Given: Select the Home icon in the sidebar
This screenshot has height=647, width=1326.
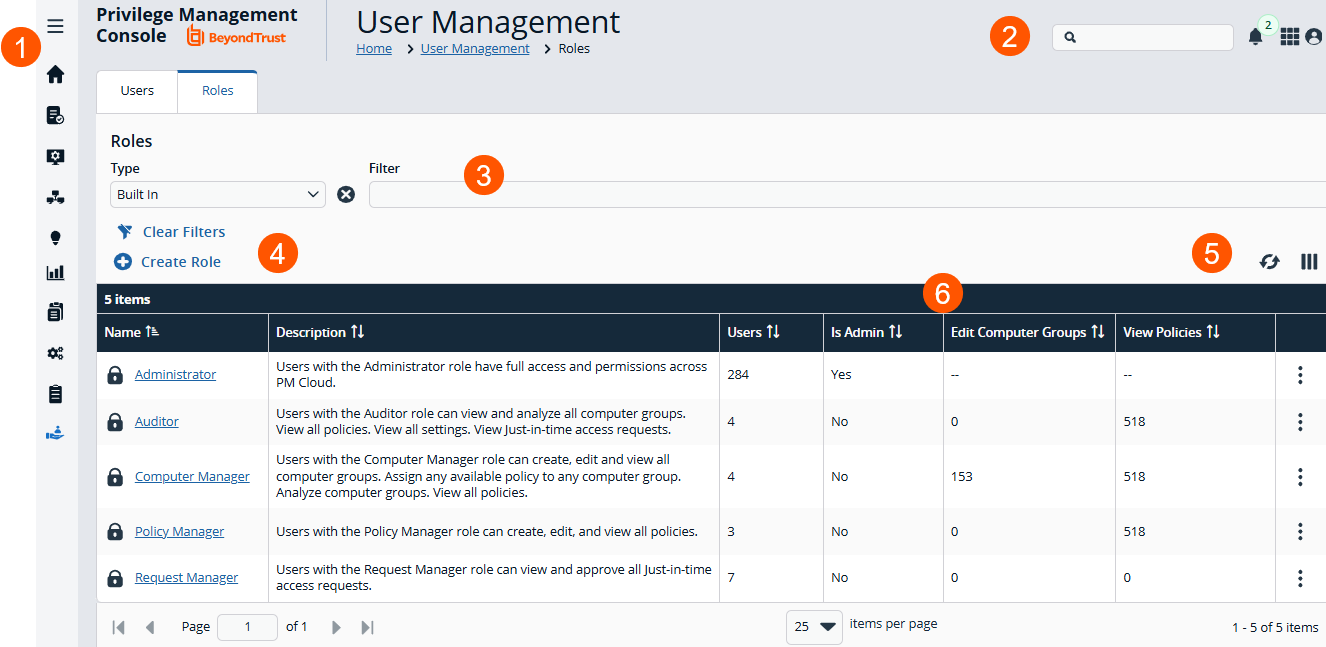Looking at the screenshot, I should click(55, 74).
